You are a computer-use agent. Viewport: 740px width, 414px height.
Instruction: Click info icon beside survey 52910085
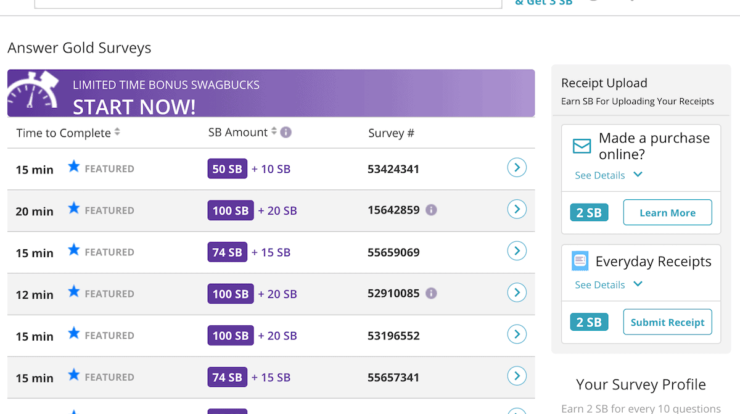(x=431, y=293)
